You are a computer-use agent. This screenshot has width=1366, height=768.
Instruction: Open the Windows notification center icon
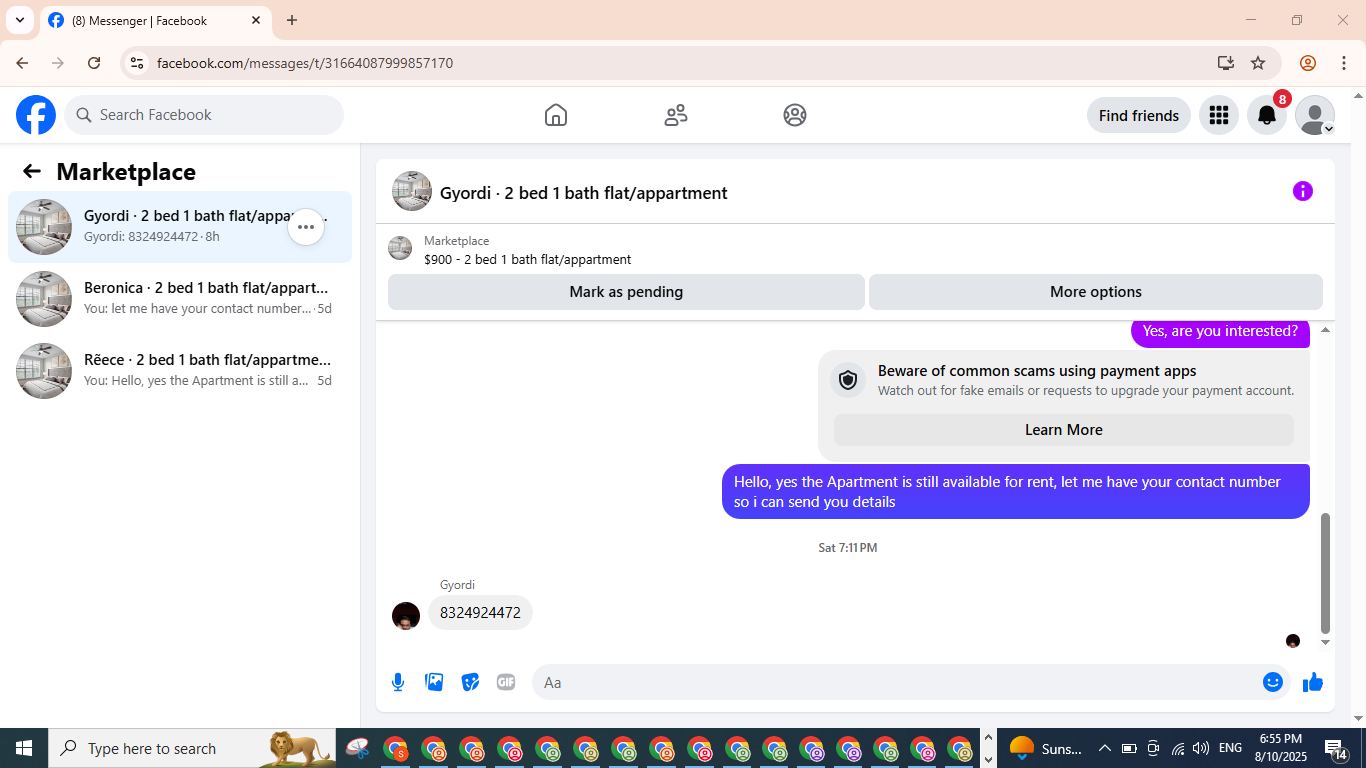click(1335, 748)
